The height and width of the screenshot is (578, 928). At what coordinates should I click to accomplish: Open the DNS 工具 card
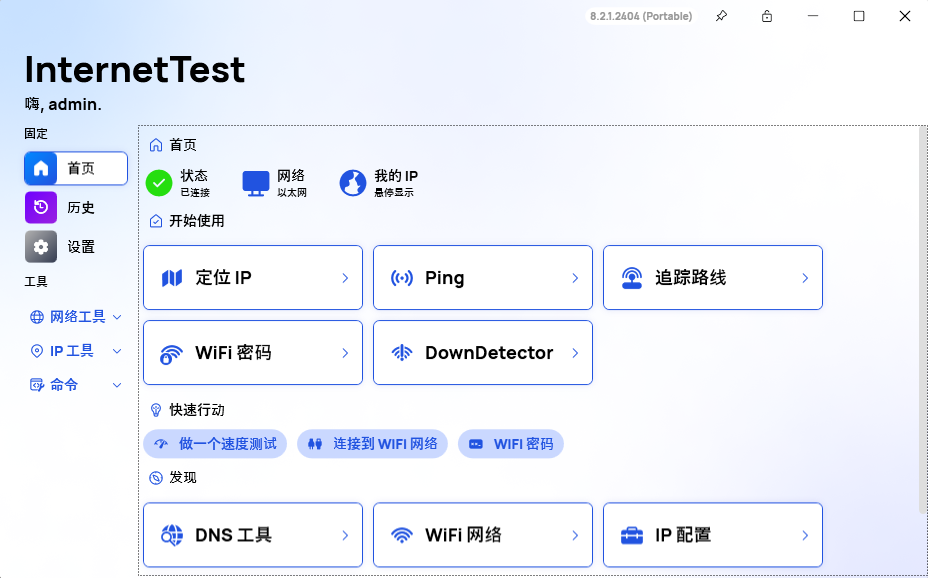(252, 534)
